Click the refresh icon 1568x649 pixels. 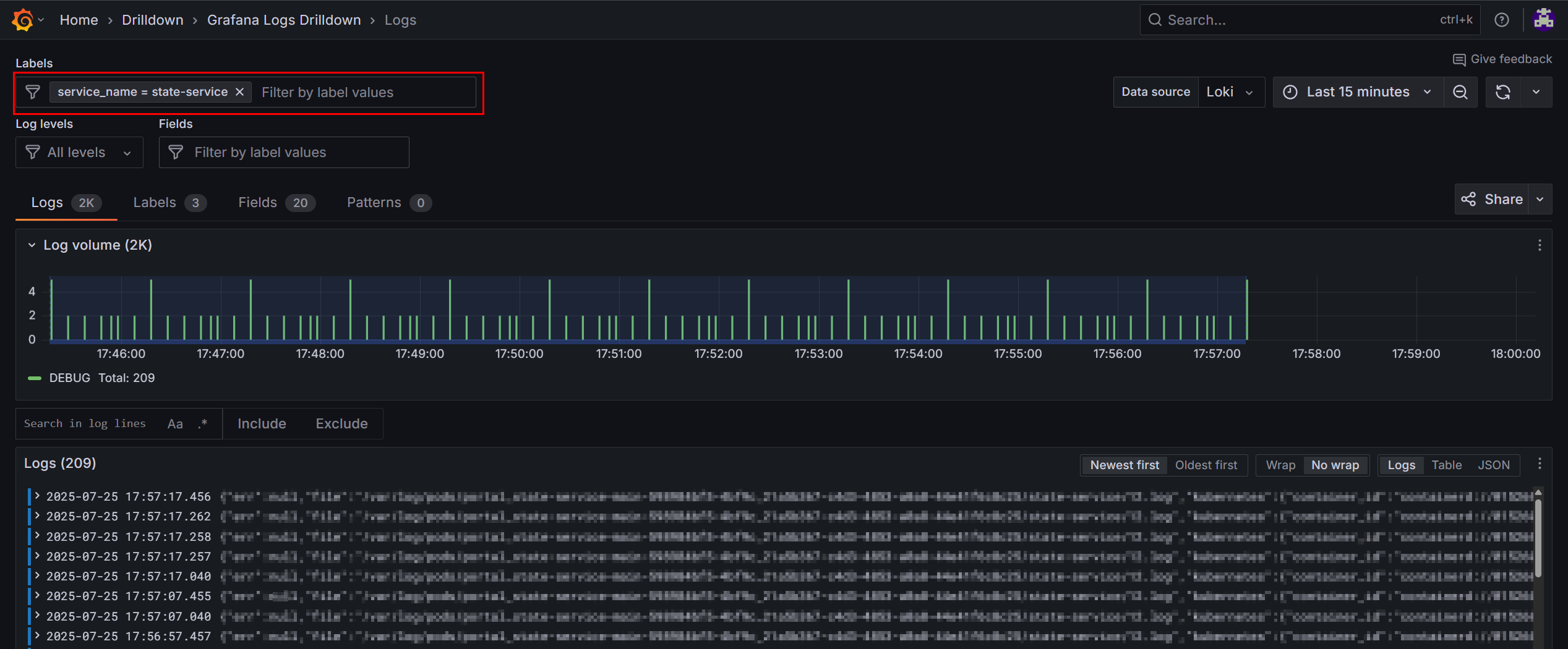pos(1503,92)
